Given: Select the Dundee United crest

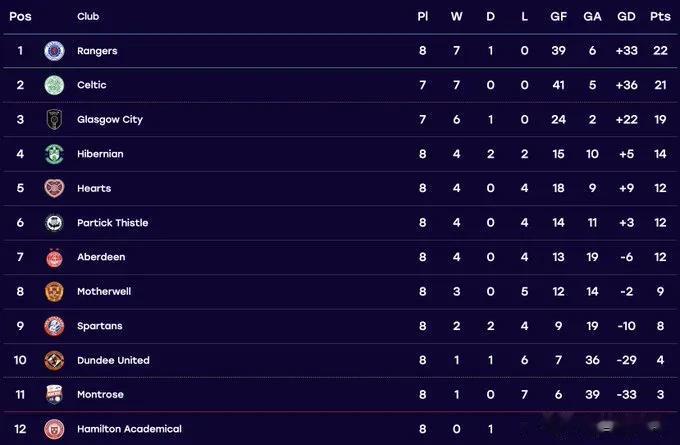Looking at the screenshot, I should (54, 360).
